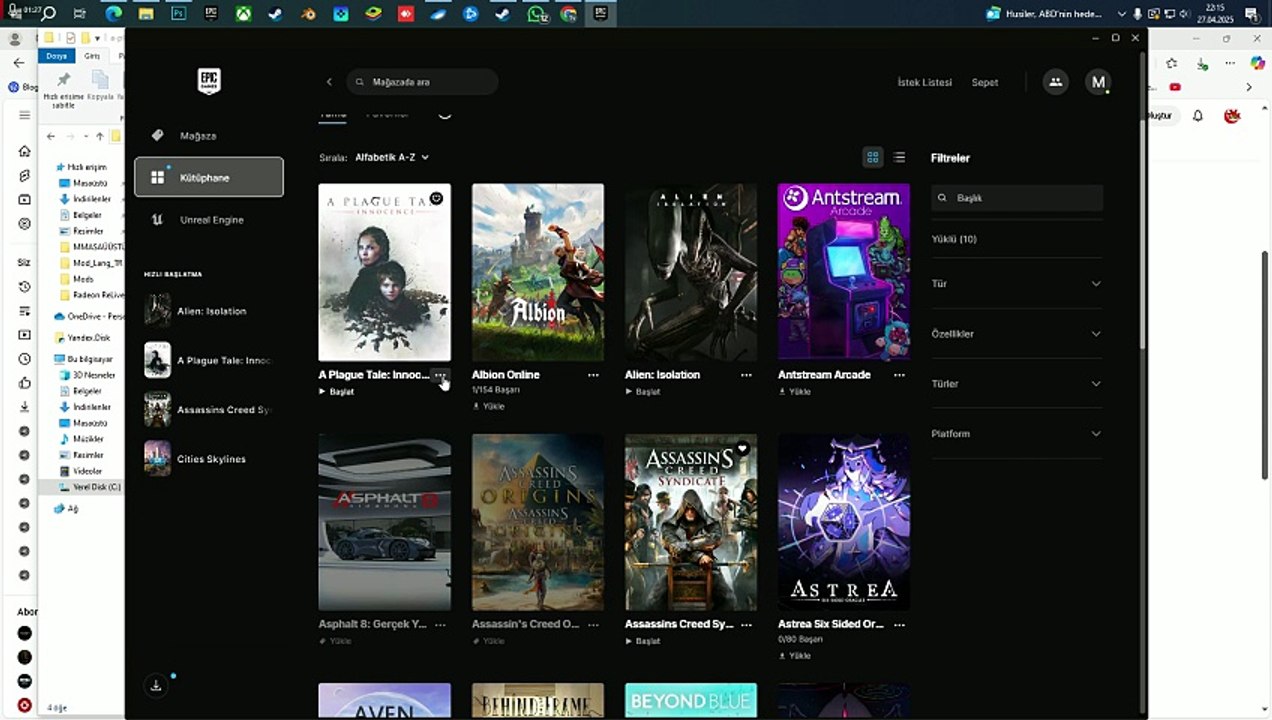
Task: Open three-dot menu for Antstream Arcade
Action: click(x=899, y=375)
